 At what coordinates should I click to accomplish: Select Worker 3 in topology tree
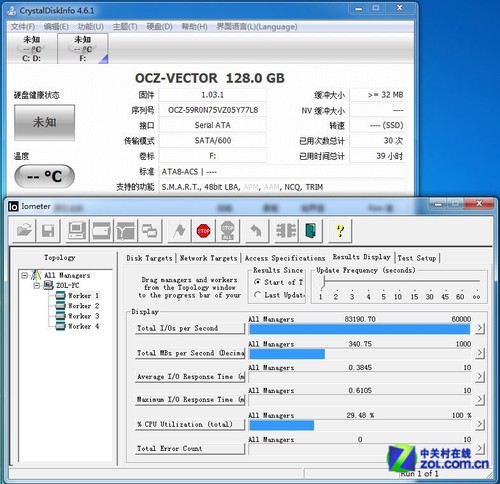click(x=77, y=316)
